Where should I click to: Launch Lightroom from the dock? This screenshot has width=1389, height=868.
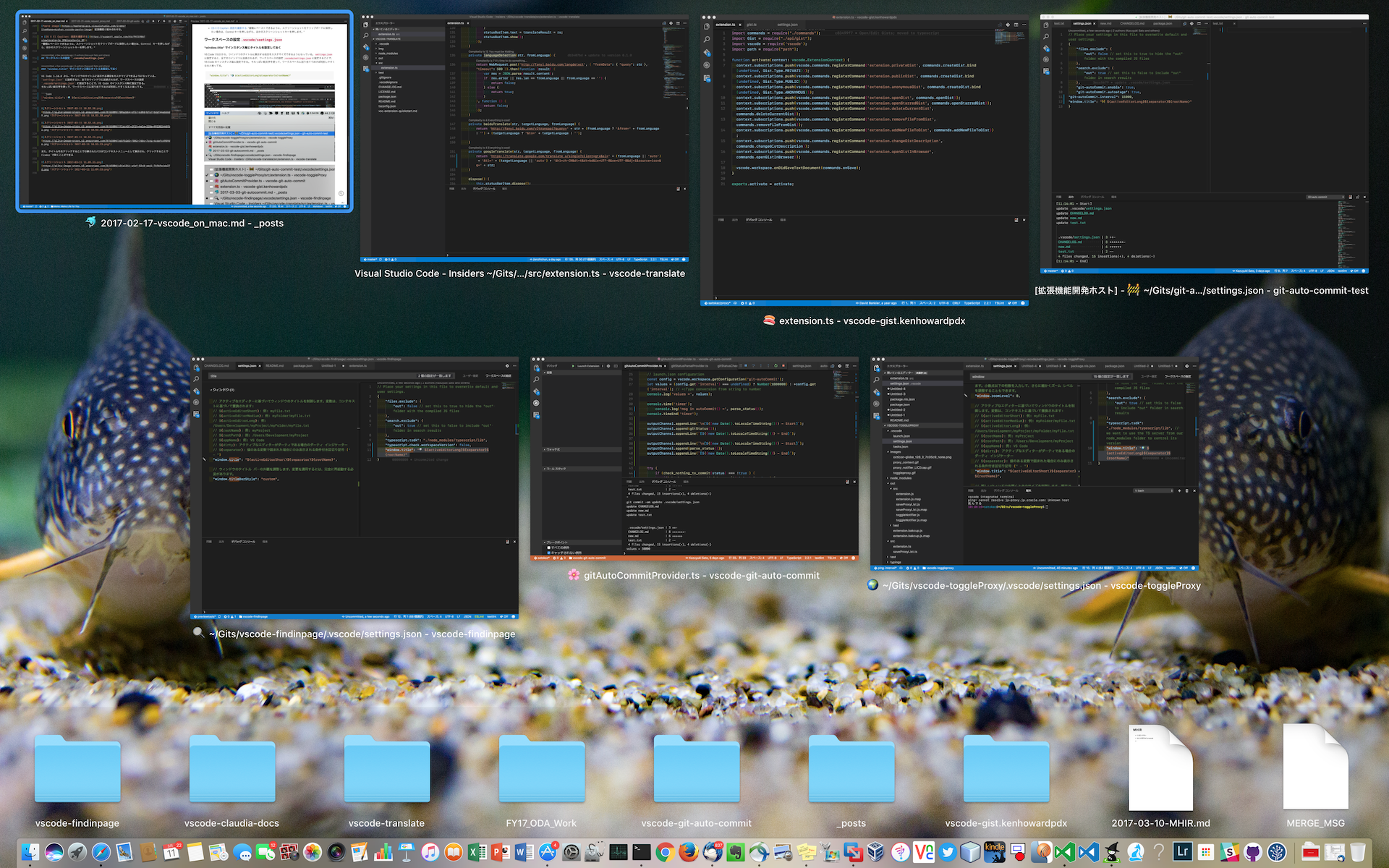pyautogui.click(x=1183, y=852)
